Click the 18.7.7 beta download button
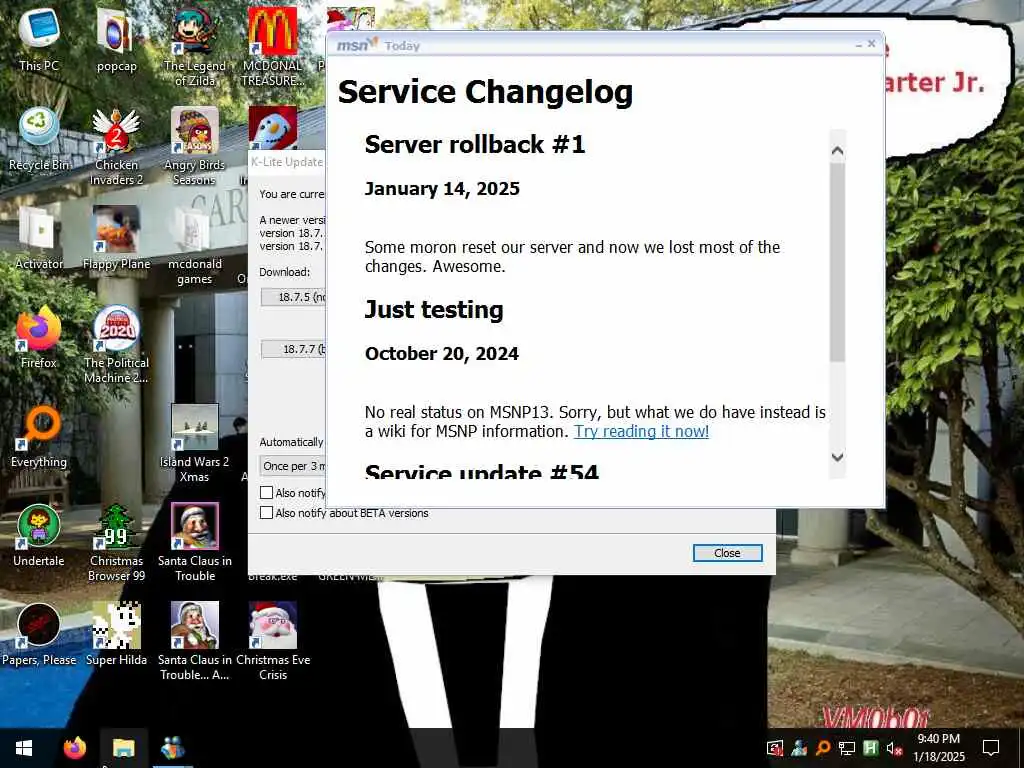The image size is (1024, 768). [293, 349]
